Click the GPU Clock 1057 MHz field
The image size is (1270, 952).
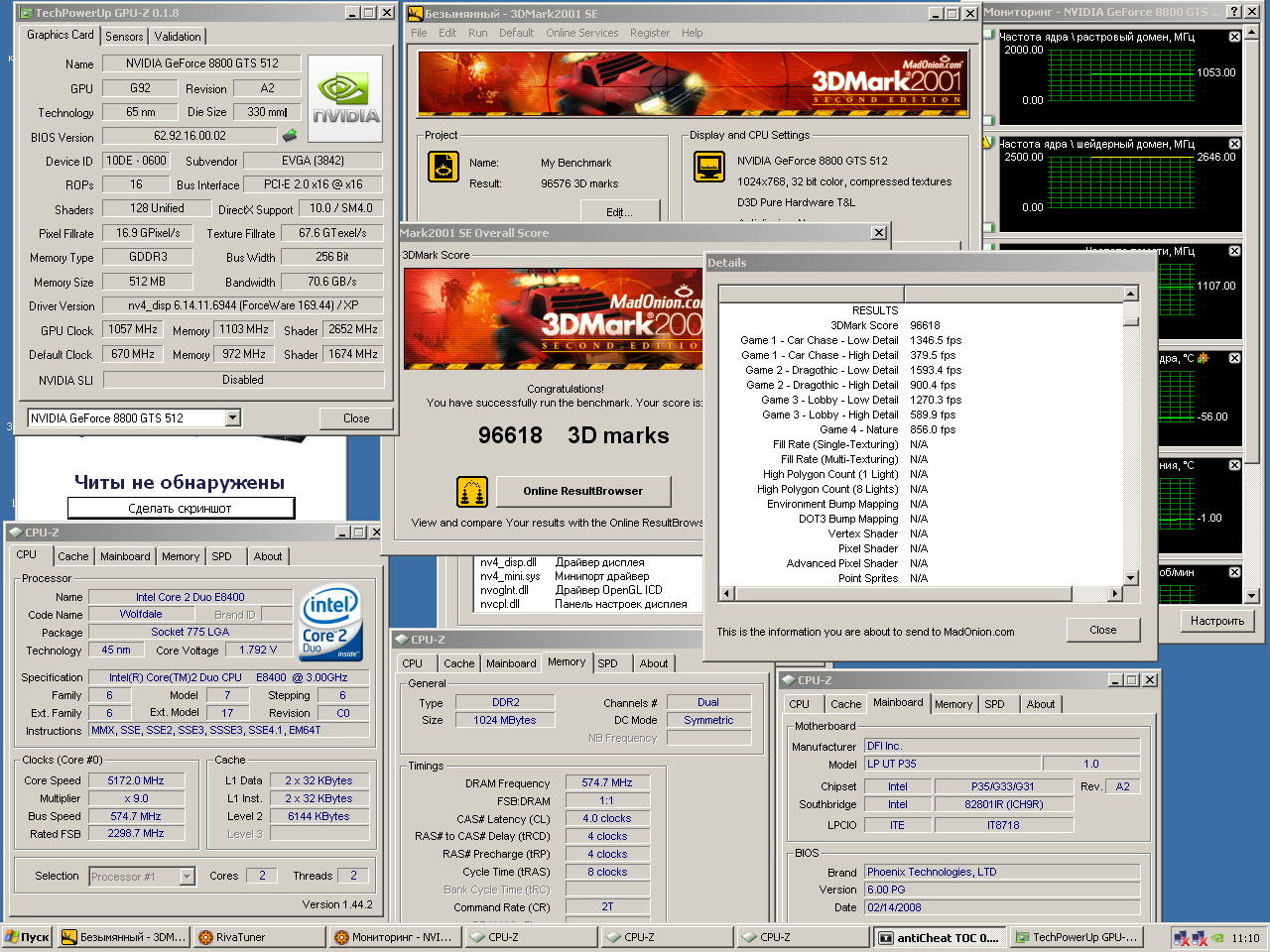[133, 329]
